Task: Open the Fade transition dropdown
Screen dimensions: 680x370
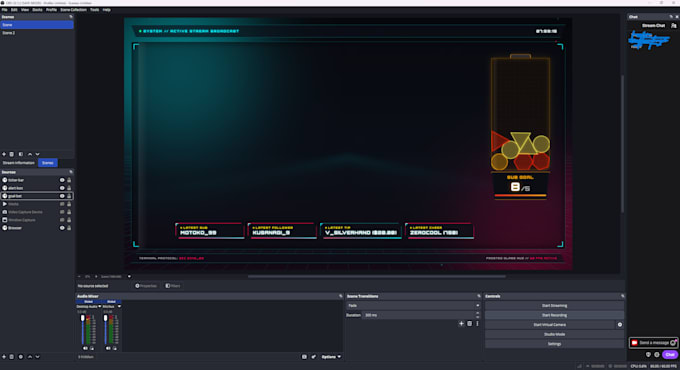Action: (x=414, y=305)
